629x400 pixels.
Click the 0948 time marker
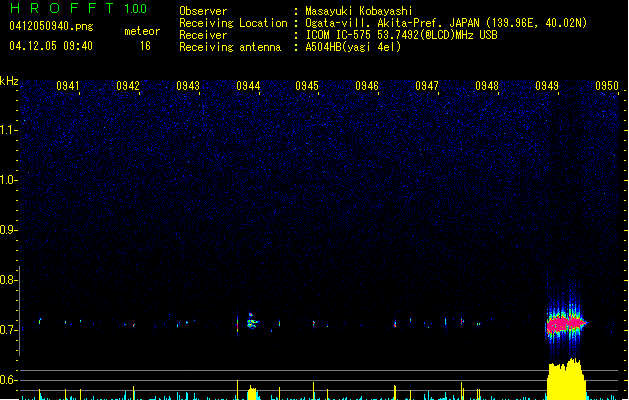[x=487, y=86]
